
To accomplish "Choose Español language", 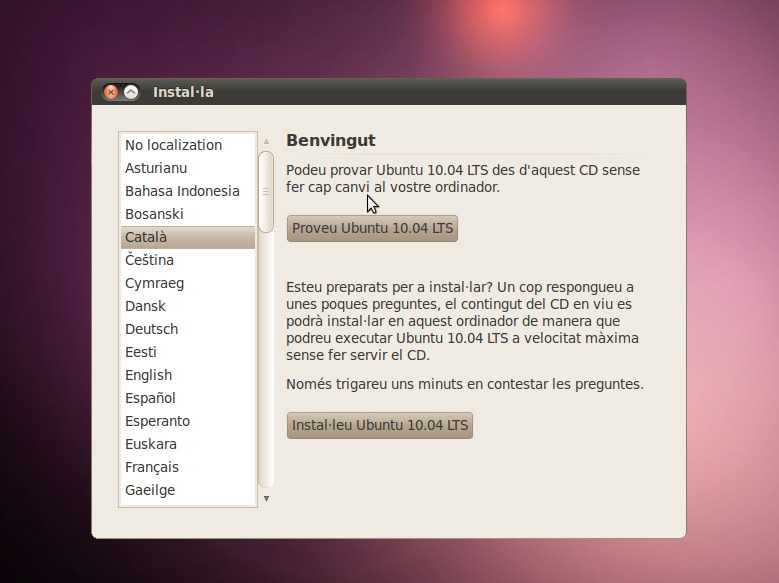I will [x=188, y=398].
